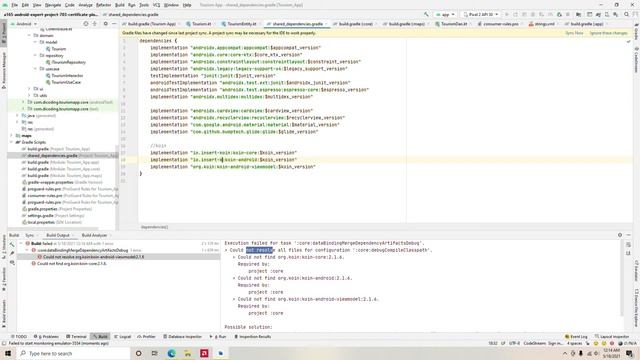
Task: Click the green Run app icon
Action: (507, 14)
